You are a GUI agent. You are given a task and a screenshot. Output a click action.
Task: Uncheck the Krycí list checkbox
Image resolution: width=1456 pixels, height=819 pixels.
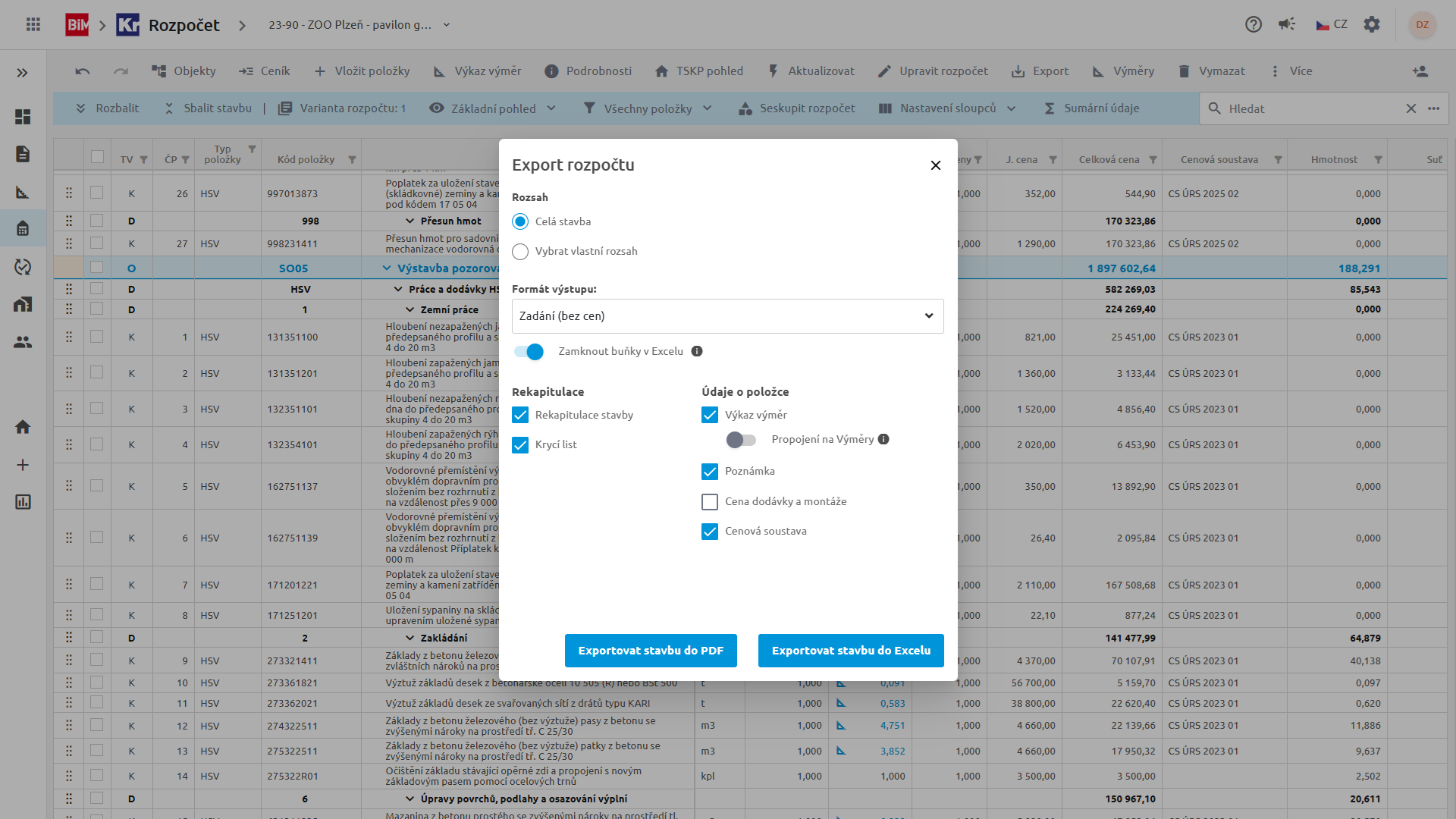(x=520, y=445)
